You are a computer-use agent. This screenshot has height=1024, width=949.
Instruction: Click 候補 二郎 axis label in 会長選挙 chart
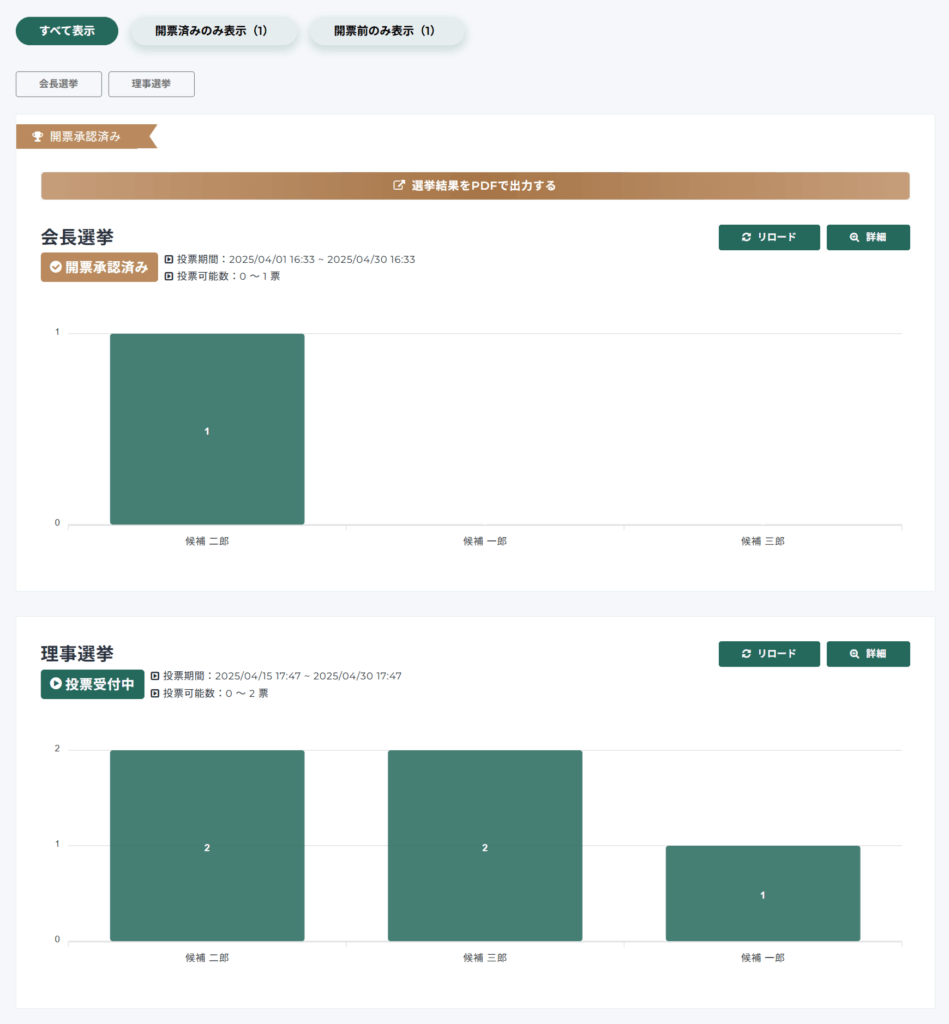[x=207, y=541]
